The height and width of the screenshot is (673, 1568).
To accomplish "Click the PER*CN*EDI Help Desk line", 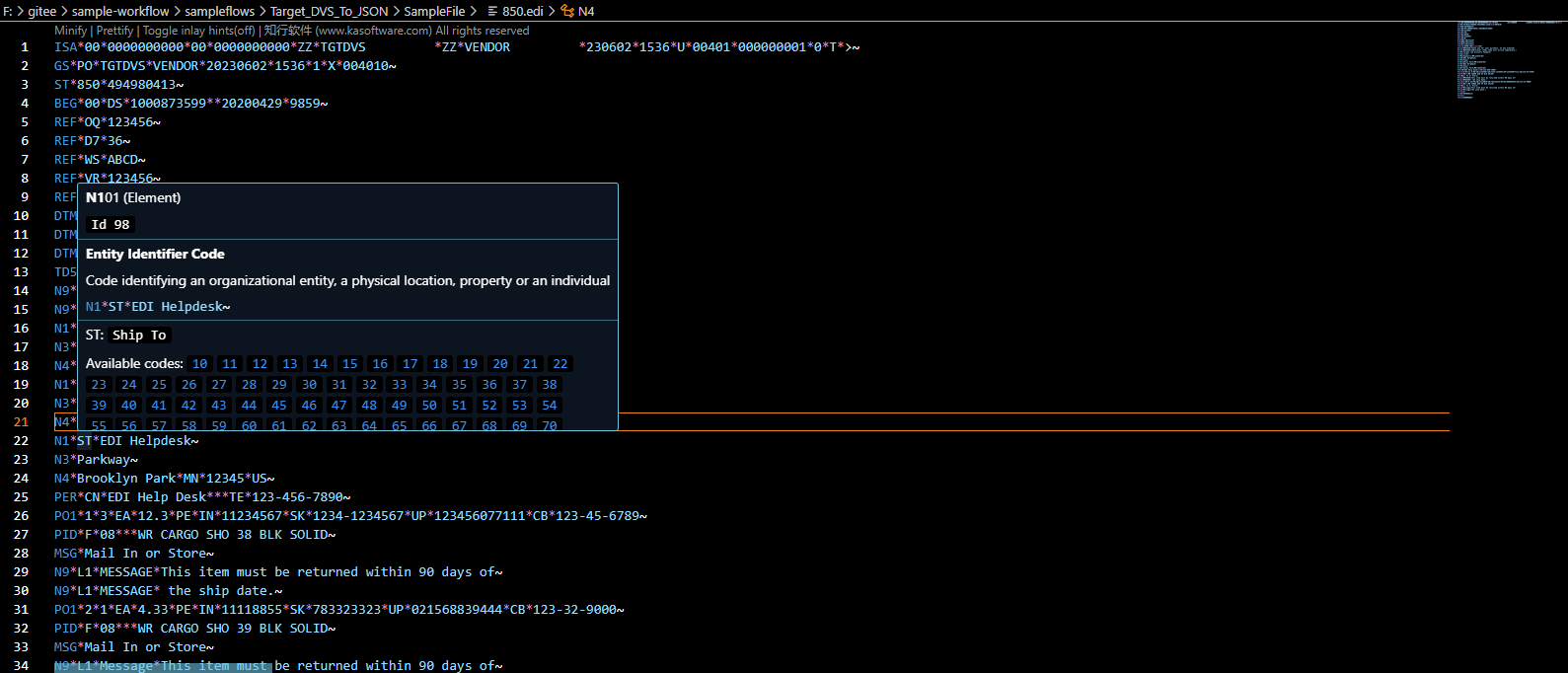I will click(x=202, y=497).
